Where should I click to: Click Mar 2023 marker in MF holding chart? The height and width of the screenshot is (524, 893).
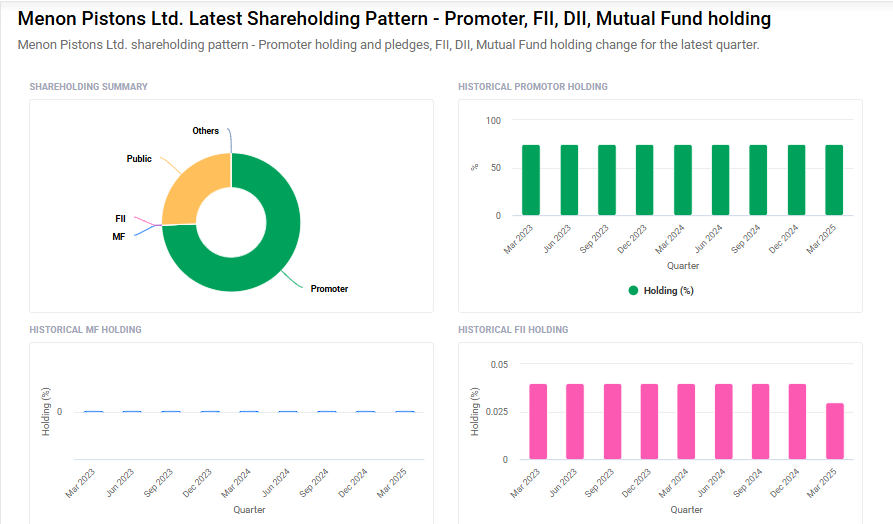click(93, 411)
